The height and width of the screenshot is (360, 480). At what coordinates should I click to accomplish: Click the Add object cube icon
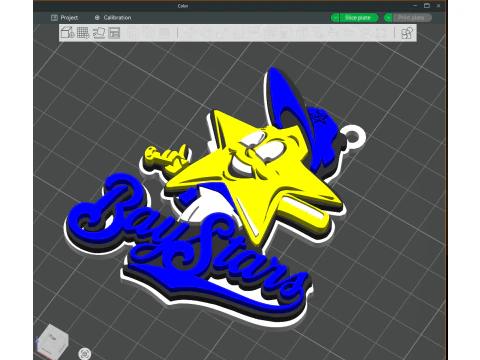[x=67, y=33]
